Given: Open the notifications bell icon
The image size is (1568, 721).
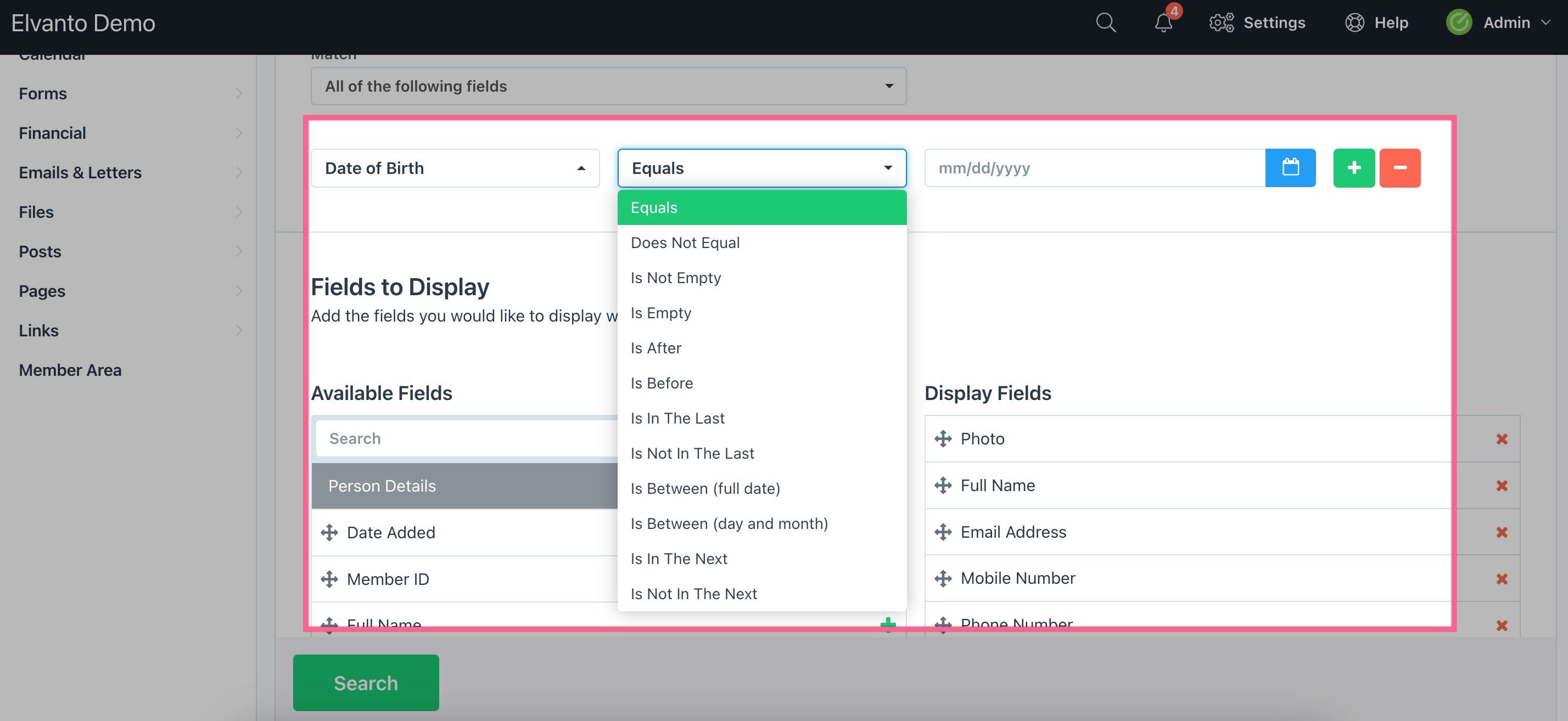Looking at the screenshot, I should coord(1163,22).
